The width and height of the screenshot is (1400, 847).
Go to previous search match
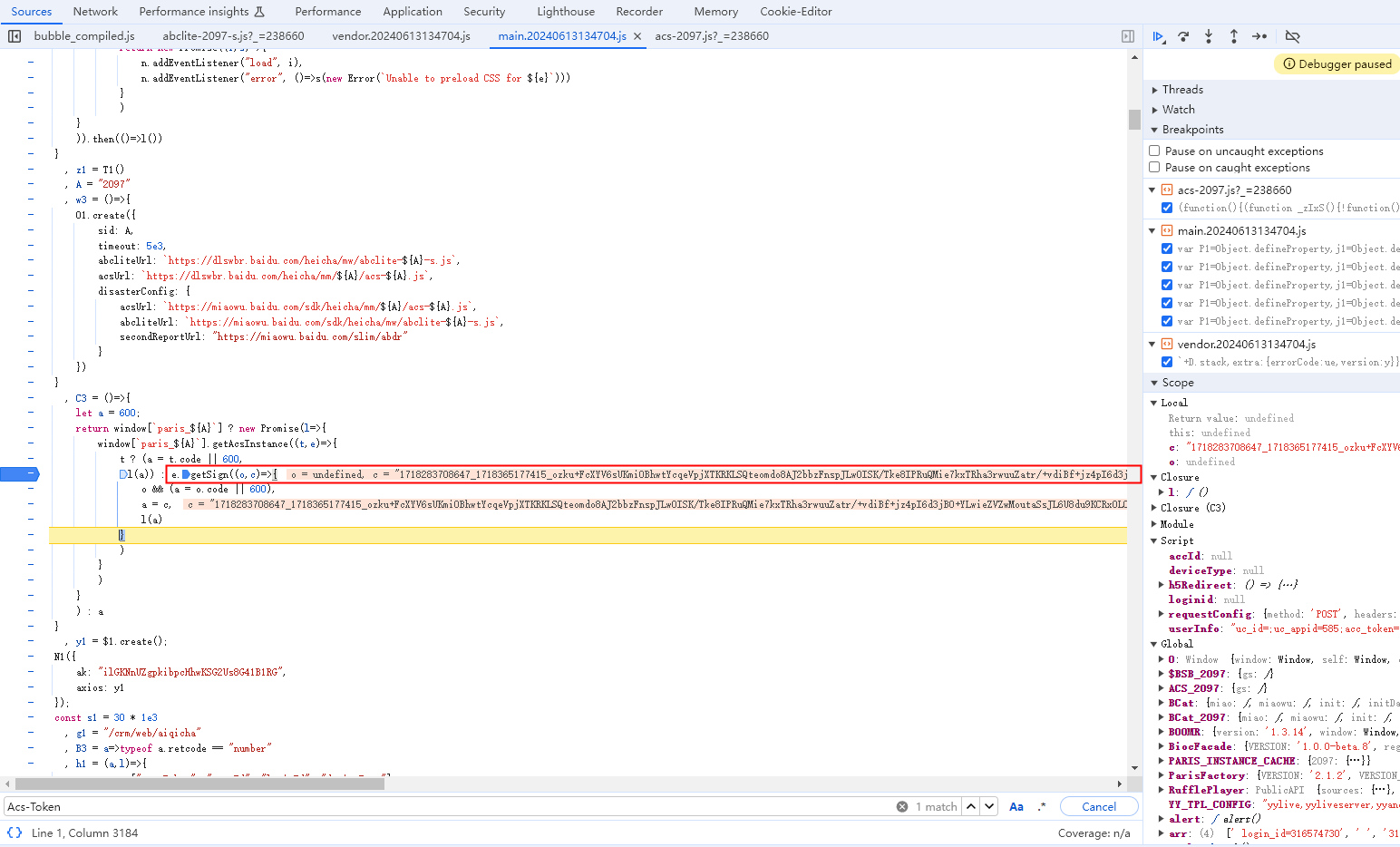tap(971, 806)
